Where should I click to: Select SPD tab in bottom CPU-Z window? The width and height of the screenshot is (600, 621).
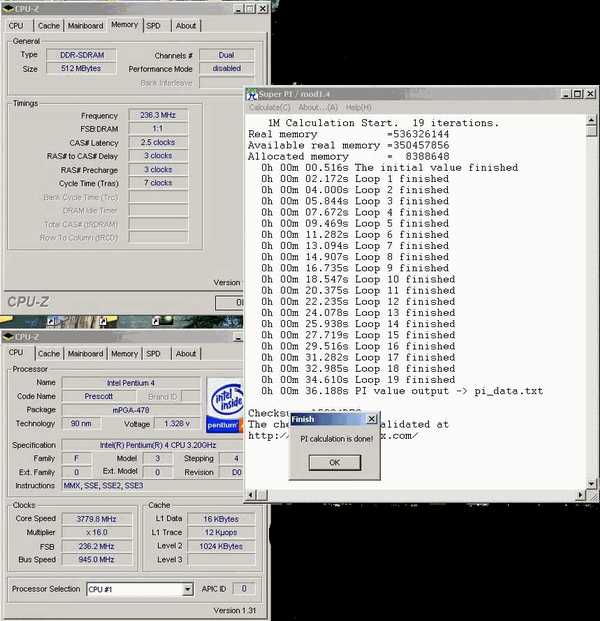pyautogui.click(x=153, y=354)
